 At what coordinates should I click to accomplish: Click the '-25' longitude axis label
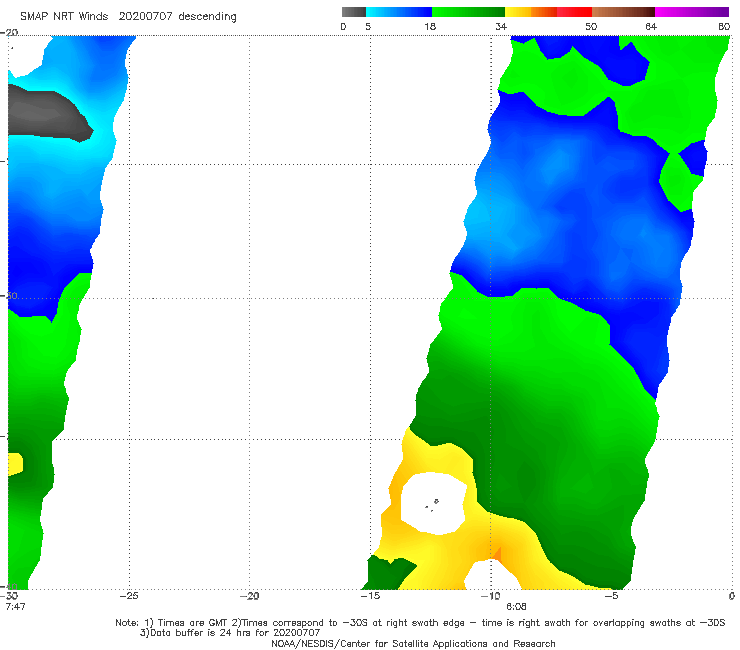click(x=129, y=596)
